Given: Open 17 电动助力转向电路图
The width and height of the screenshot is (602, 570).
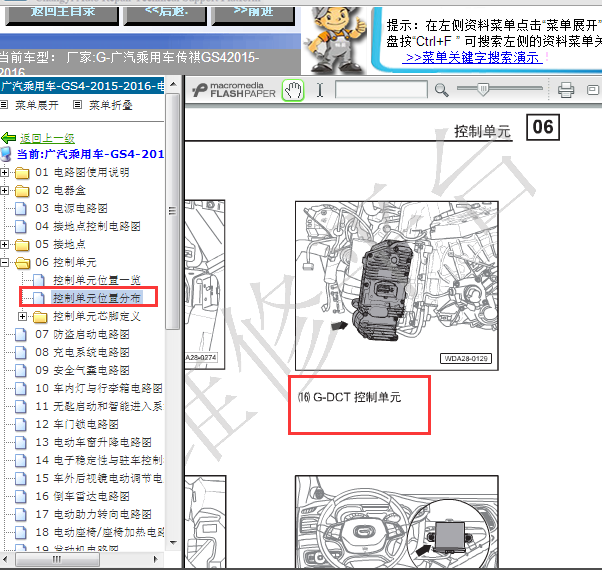Looking at the screenshot, I should pos(93,514).
